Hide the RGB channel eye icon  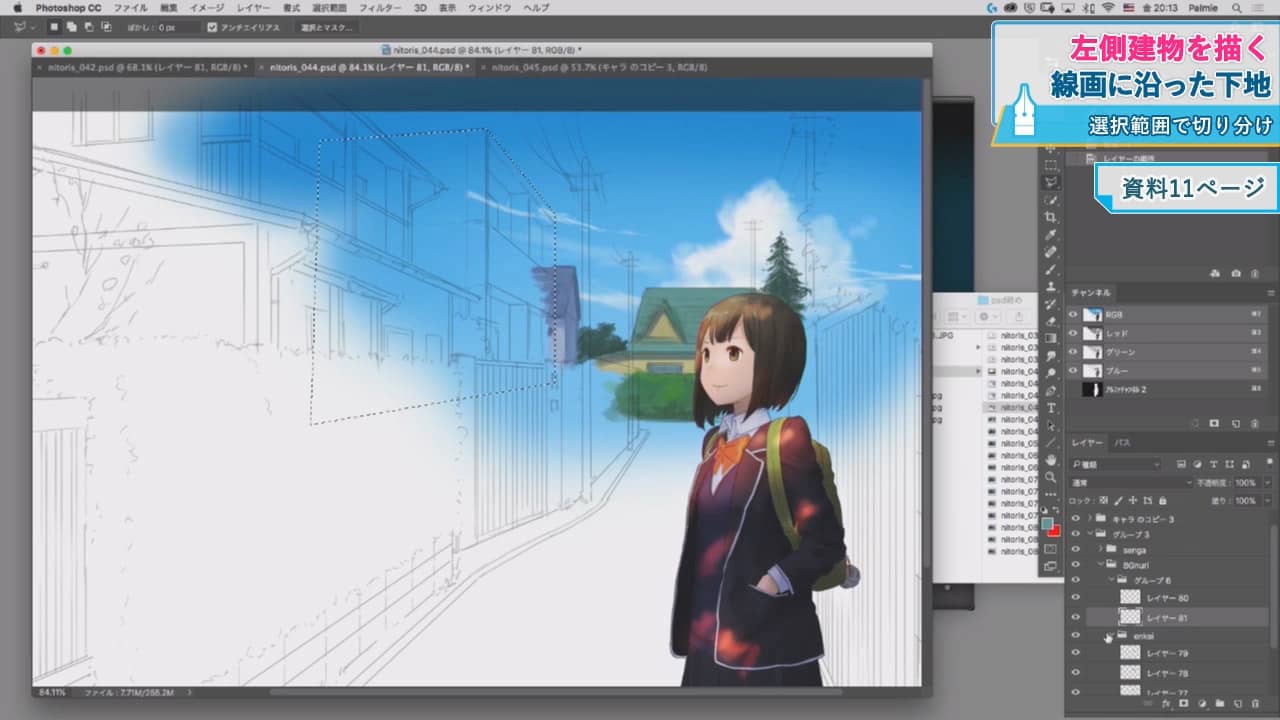point(1074,314)
